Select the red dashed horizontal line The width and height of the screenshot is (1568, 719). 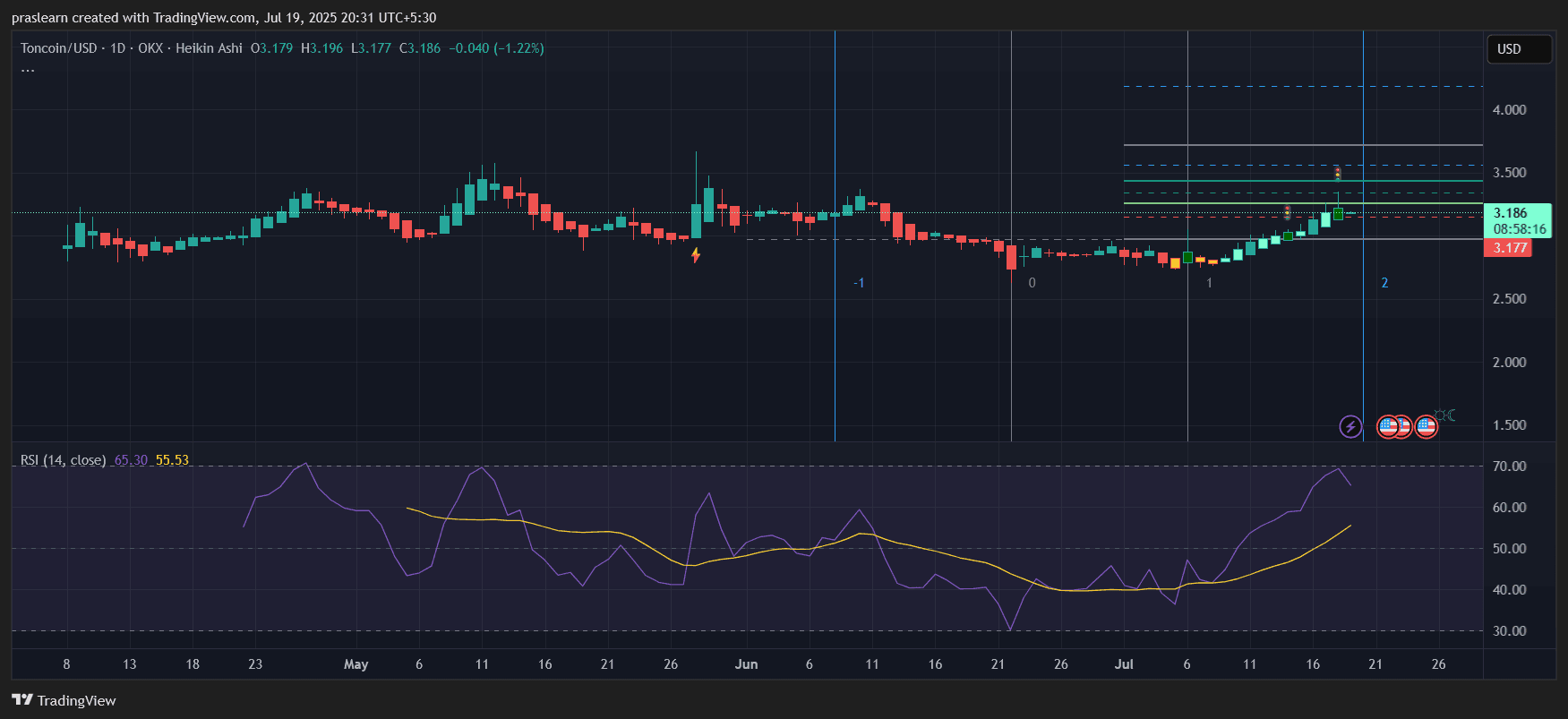tap(1303, 218)
